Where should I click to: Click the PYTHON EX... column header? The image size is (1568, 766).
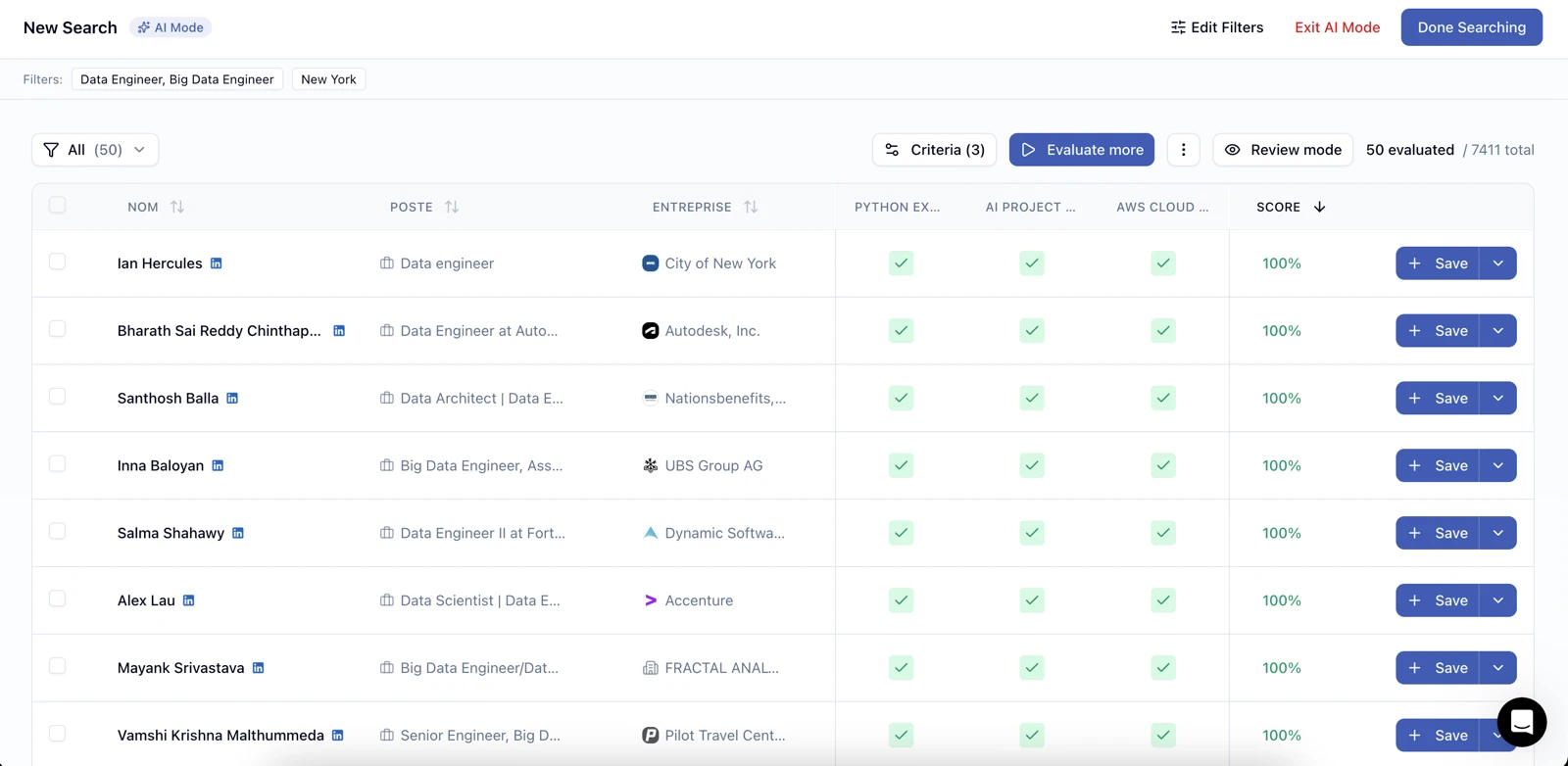point(897,207)
